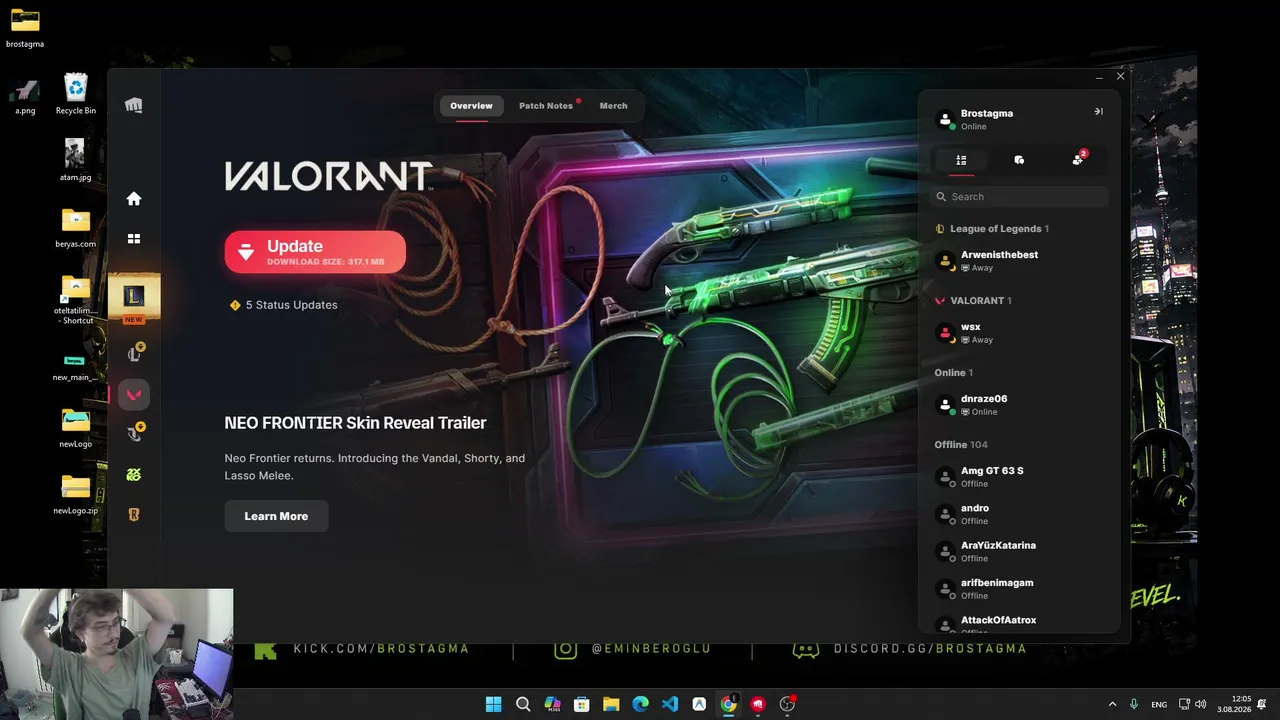
Task: Click the Riot Client taskbar icon
Action: [758, 704]
